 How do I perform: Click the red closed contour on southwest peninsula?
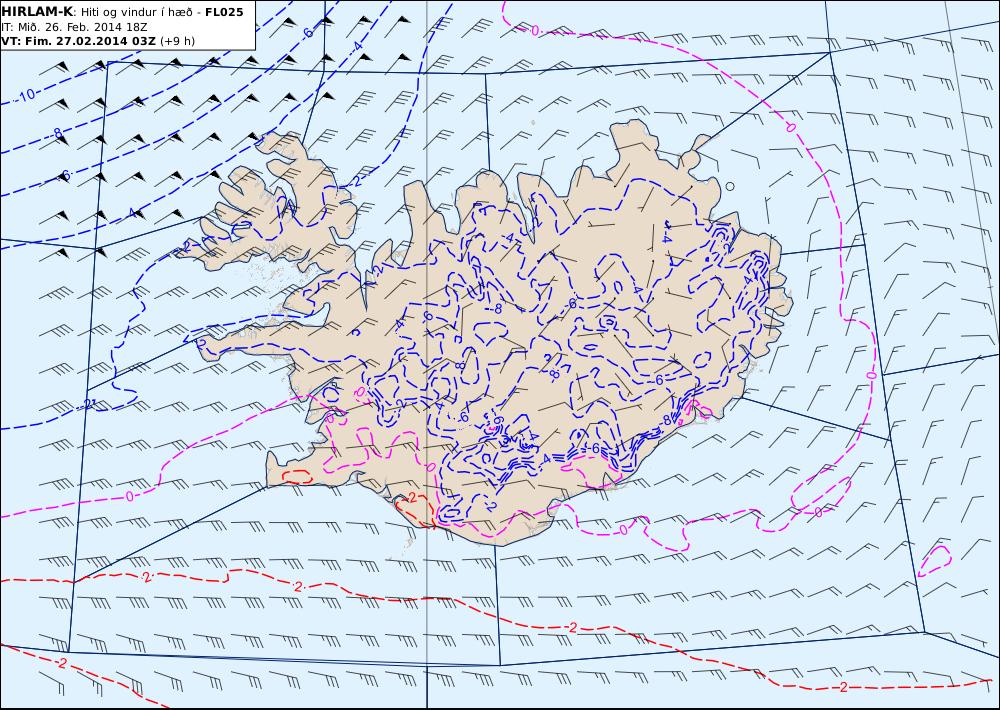pyautogui.click(x=296, y=476)
